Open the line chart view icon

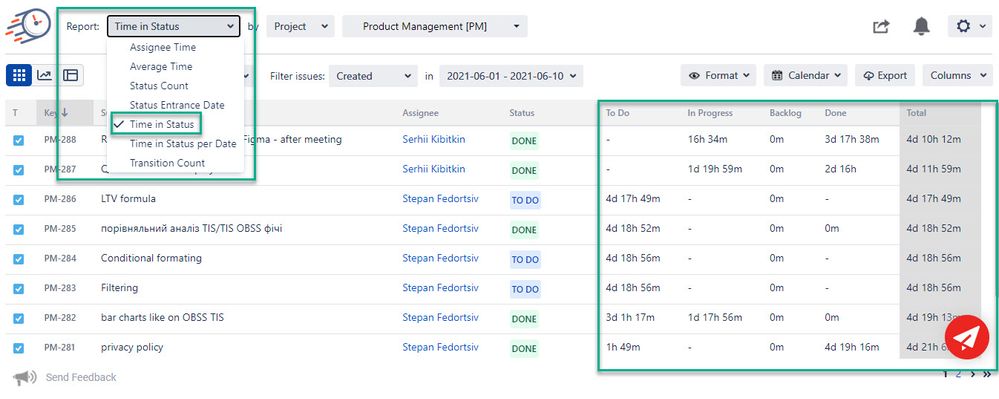[45, 75]
